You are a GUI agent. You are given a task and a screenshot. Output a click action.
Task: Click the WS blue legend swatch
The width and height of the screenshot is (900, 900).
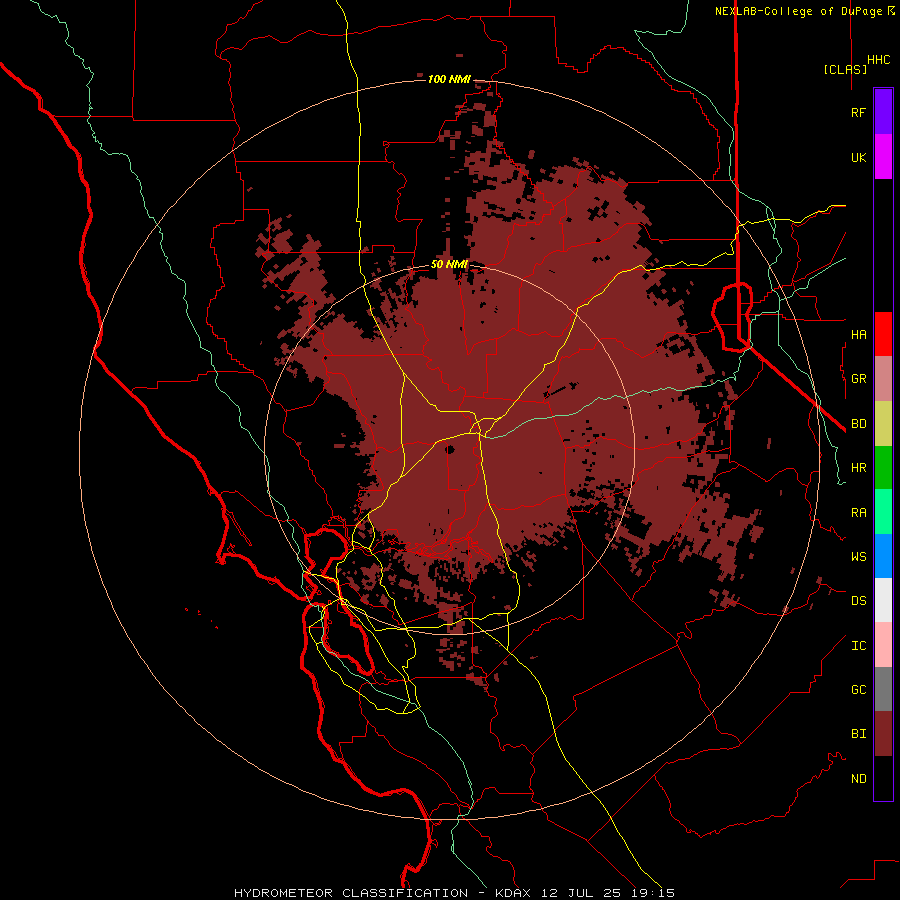point(883,556)
